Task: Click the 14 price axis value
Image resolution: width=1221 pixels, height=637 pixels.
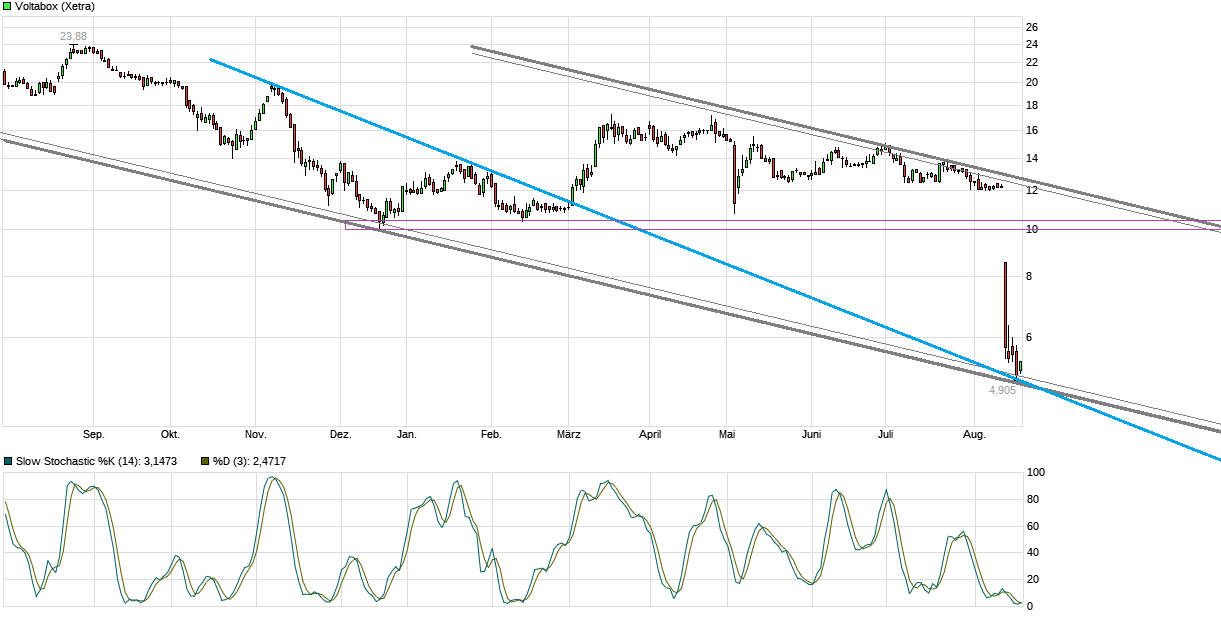Action: [1033, 158]
